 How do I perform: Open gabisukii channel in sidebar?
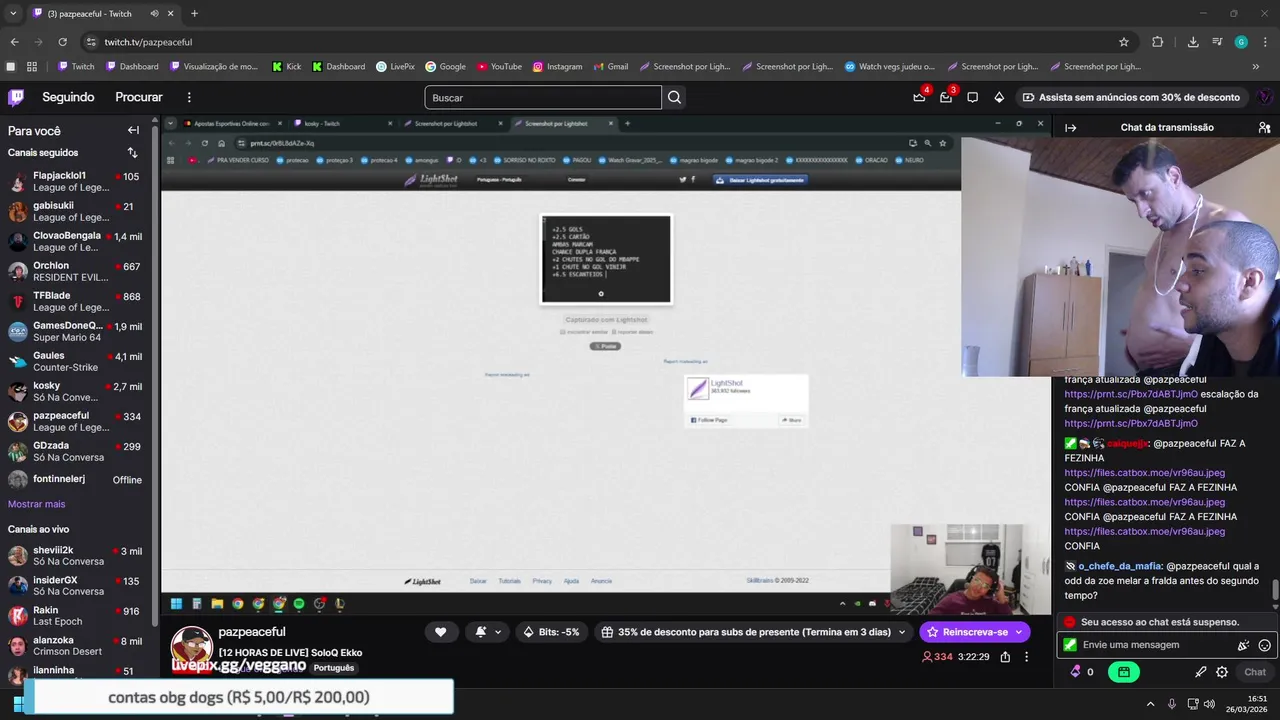[x=76, y=211]
